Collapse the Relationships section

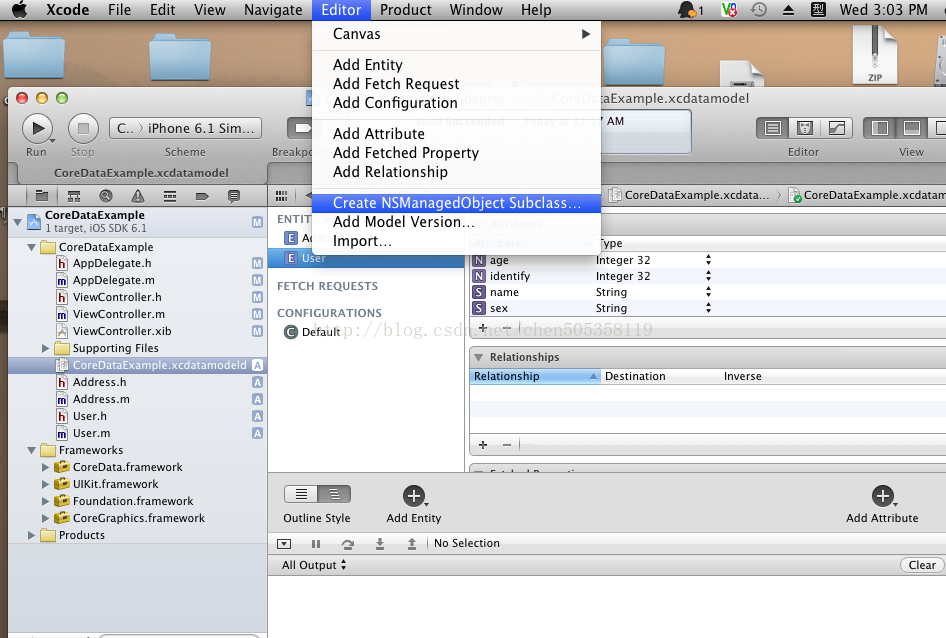coord(478,357)
